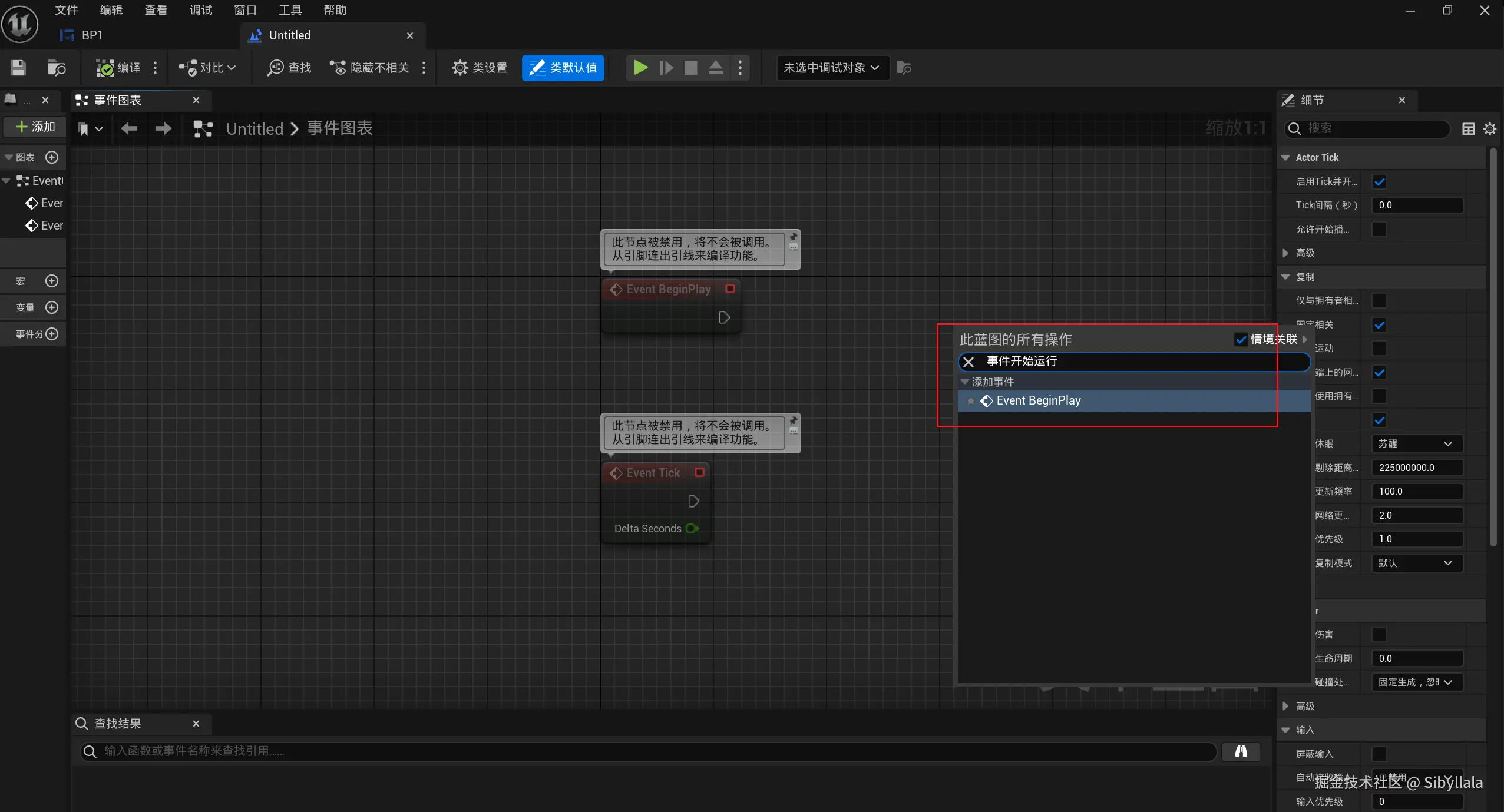Viewport: 1504px width, 812px height.
Task: Enable the Allow Tick before begin play checkbox
Action: pos(1379,229)
